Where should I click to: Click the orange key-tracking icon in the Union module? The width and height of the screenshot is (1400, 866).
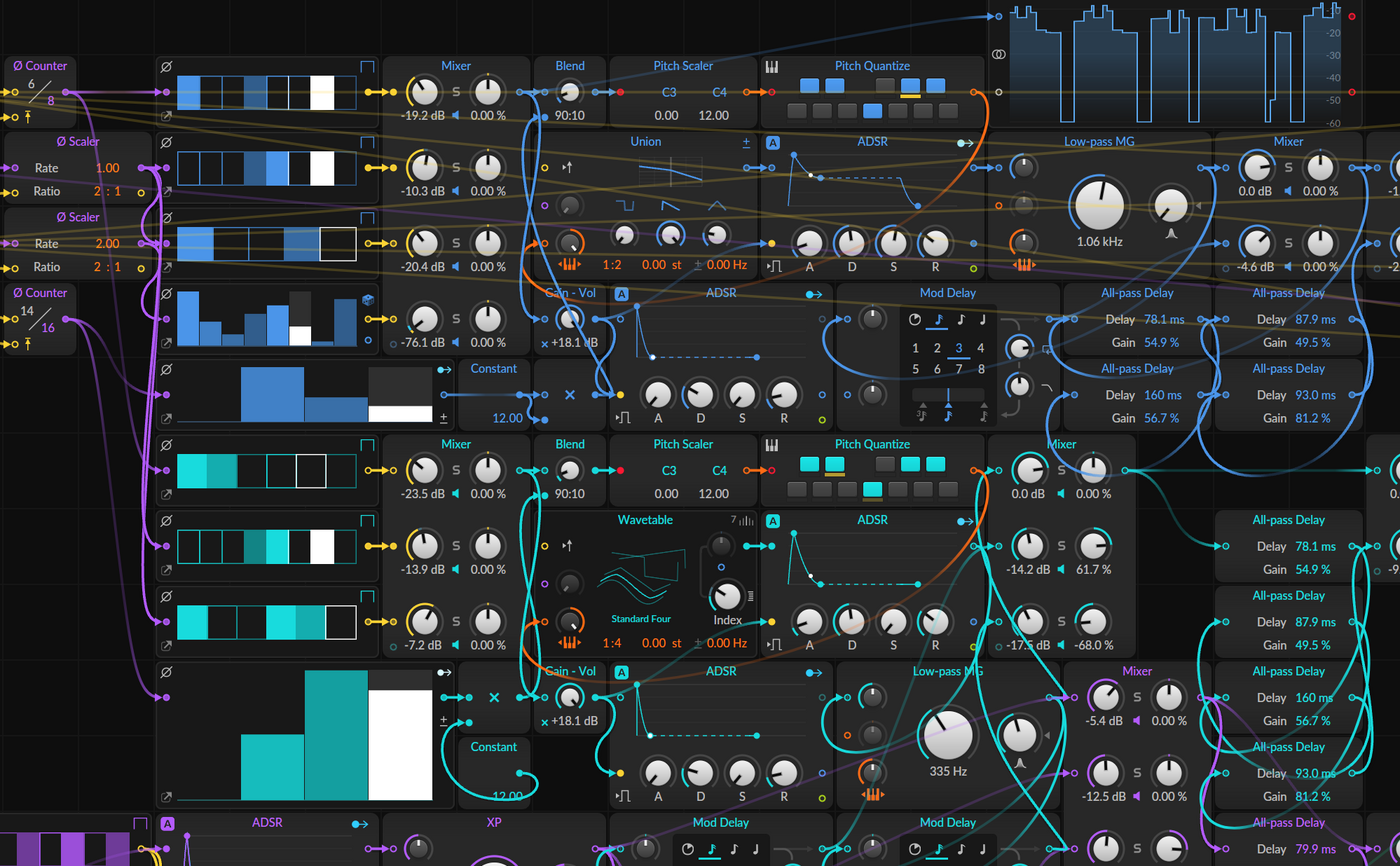pos(569,265)
